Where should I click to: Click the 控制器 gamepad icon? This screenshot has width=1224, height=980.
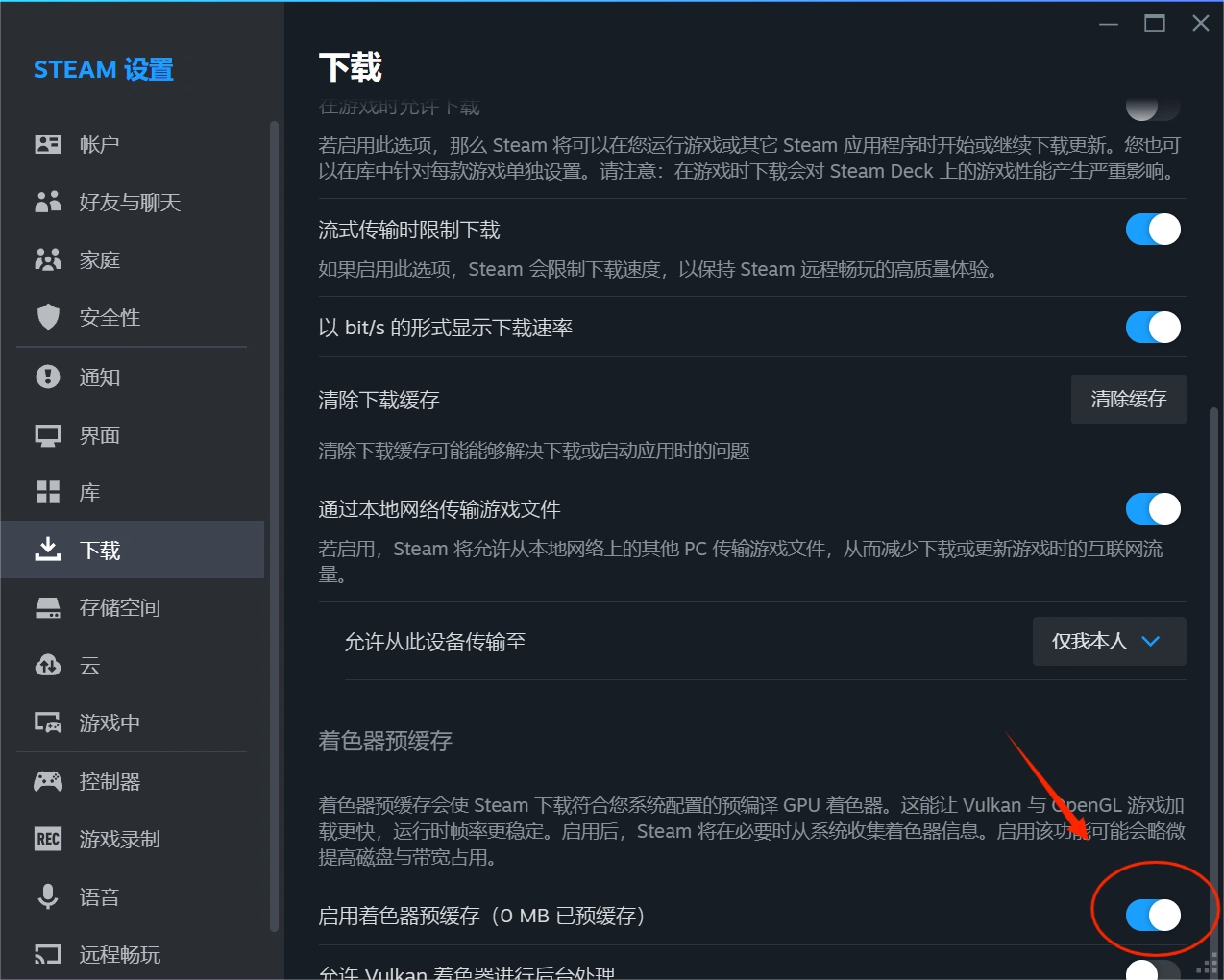48,781
